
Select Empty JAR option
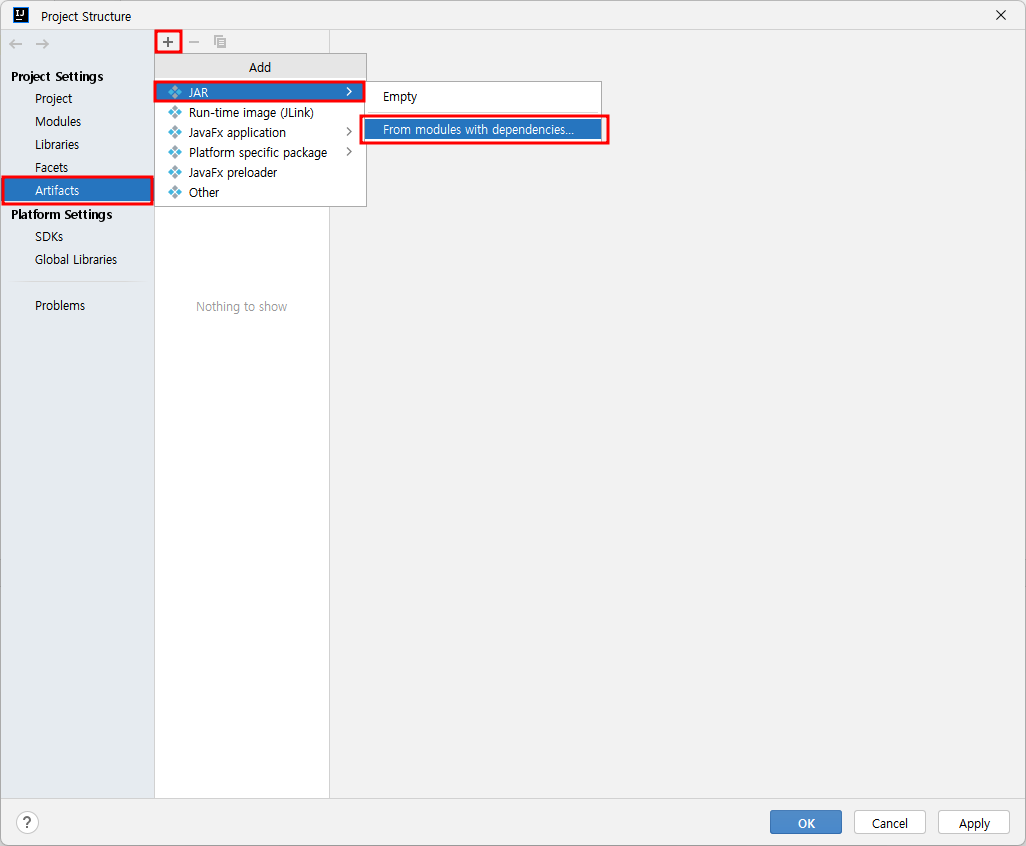[x=483, y=97]
